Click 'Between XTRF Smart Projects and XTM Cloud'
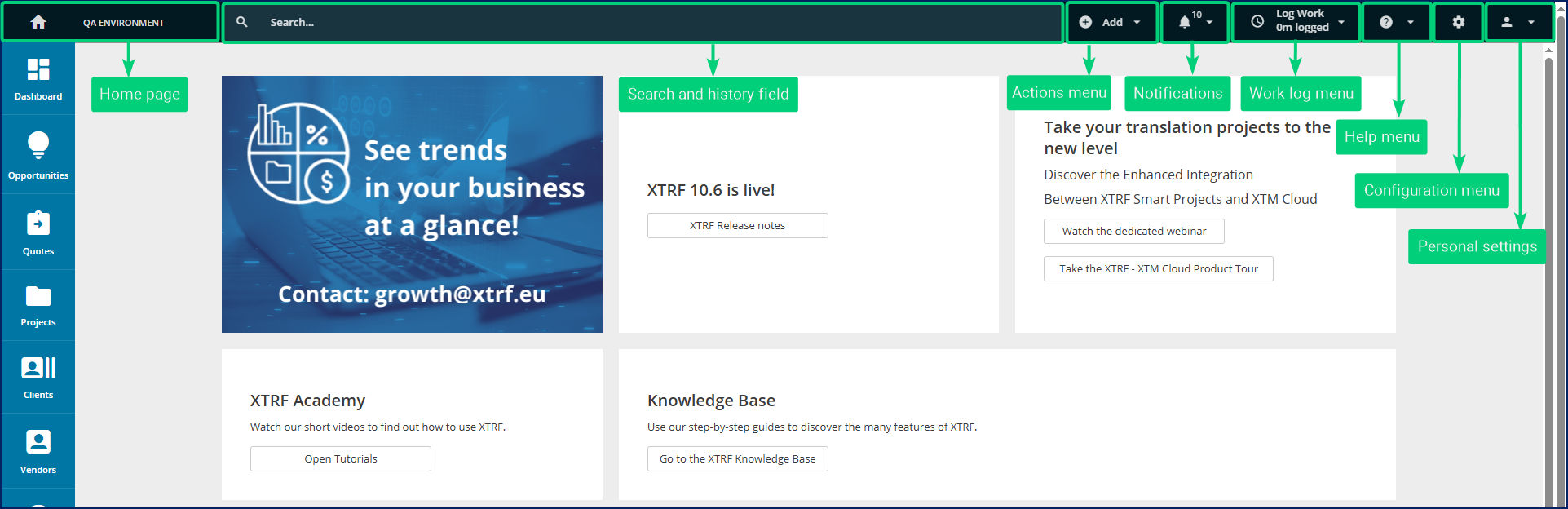The image size is (1568, 509). tap(1181, 199)
